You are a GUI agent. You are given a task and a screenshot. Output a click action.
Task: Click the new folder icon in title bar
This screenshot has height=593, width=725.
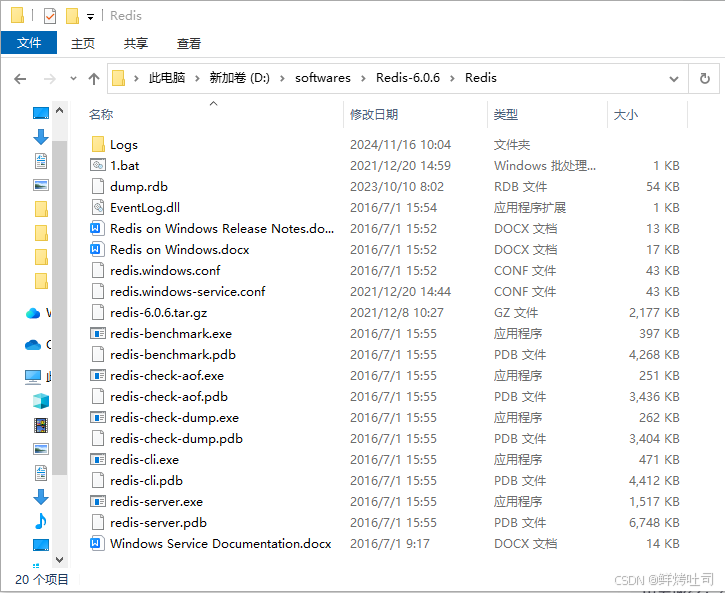pyautogui.click(x=72, y=16)
